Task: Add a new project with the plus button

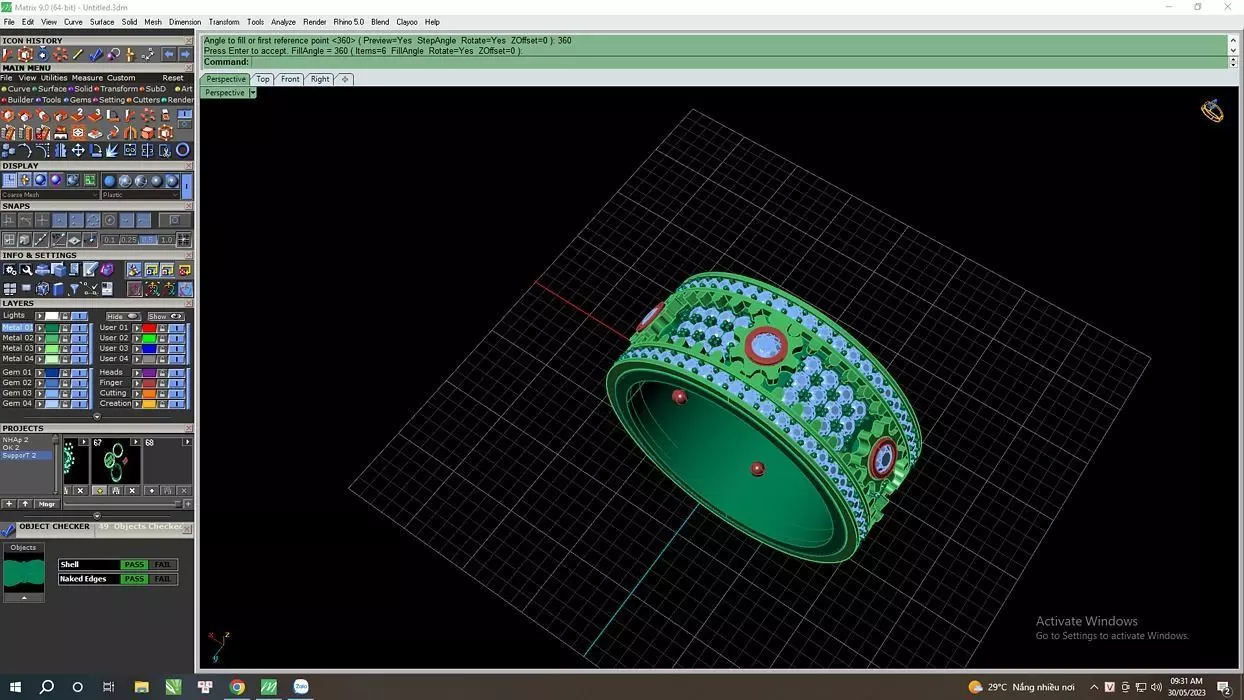Action: pos(9,504)
